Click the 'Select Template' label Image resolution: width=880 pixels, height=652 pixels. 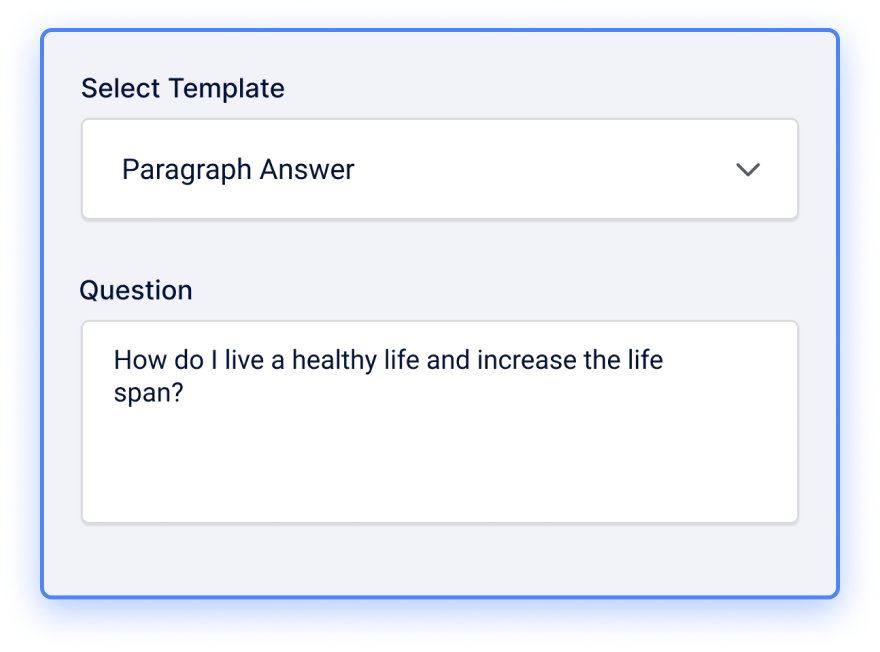click(182, 88)
